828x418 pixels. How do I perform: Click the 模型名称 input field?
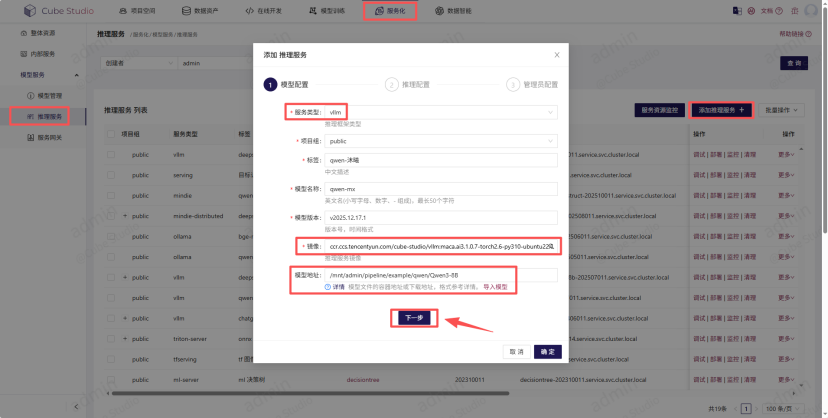(441, 189)
